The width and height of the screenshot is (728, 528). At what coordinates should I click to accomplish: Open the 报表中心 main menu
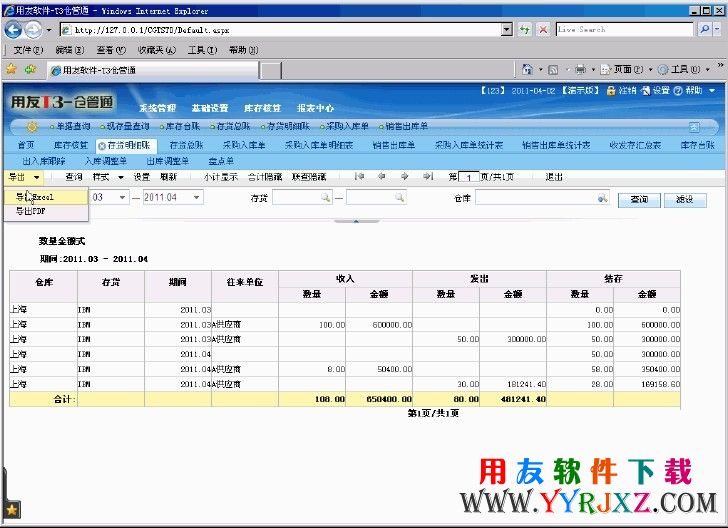315,108
